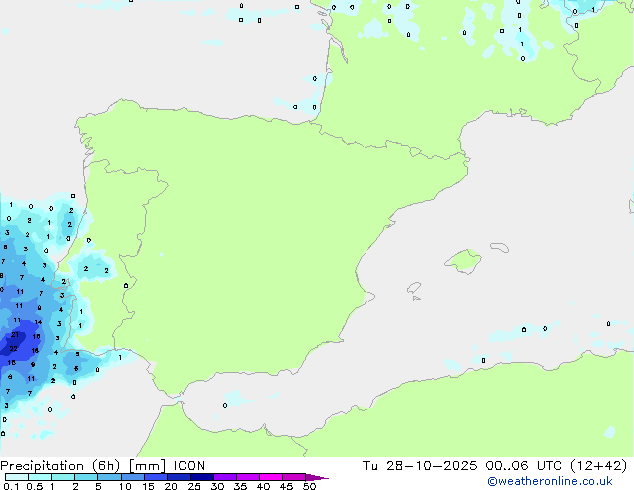This screenshot has height=490, width=634.
Task: Click the 40–45 mm magenta legend swatch
Action: click(x=271, y=477)
